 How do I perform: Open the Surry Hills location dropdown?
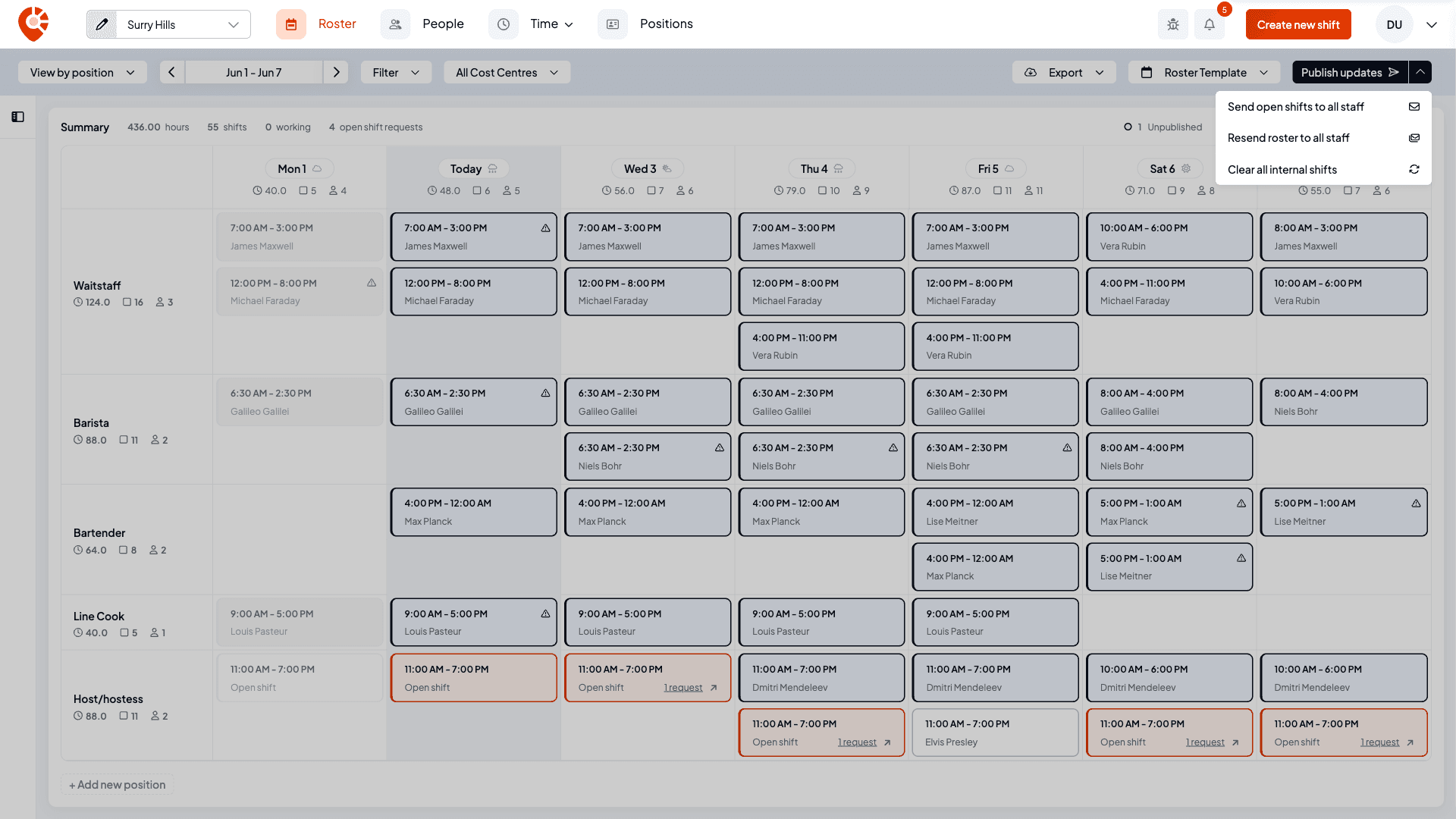coord(168,24)
